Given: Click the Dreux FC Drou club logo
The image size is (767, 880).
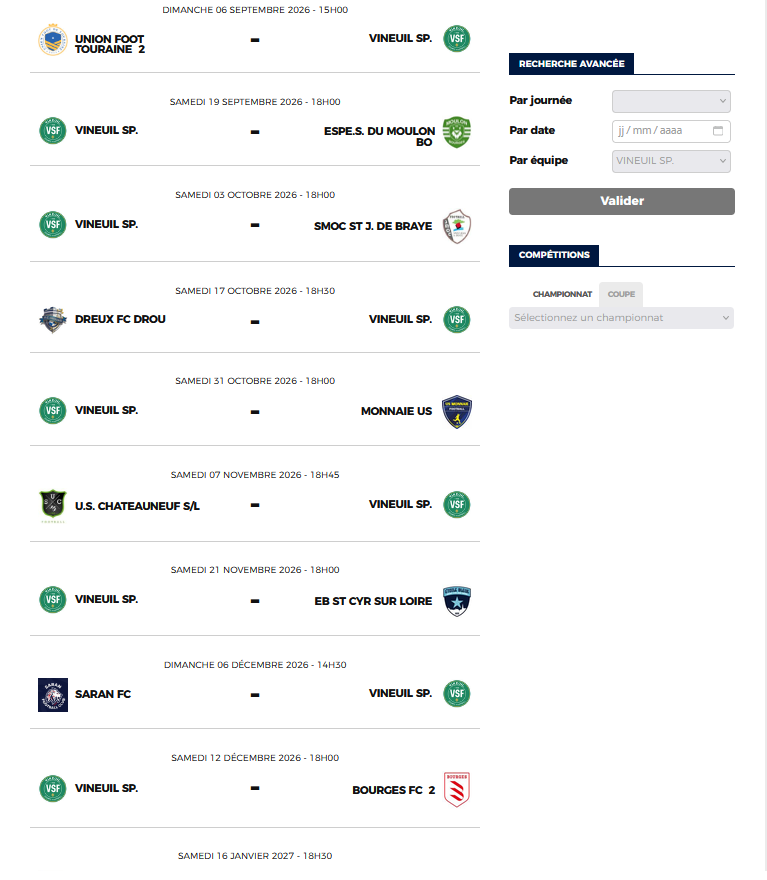Looking at the screenshot, I should [x=53, y=320].
